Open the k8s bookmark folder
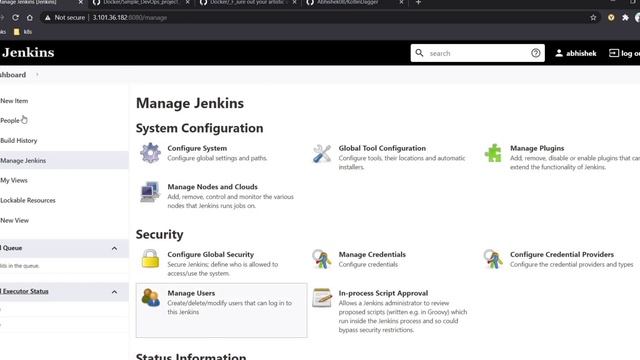Screen dimensions: 640x360 click(x=22, y=32)
